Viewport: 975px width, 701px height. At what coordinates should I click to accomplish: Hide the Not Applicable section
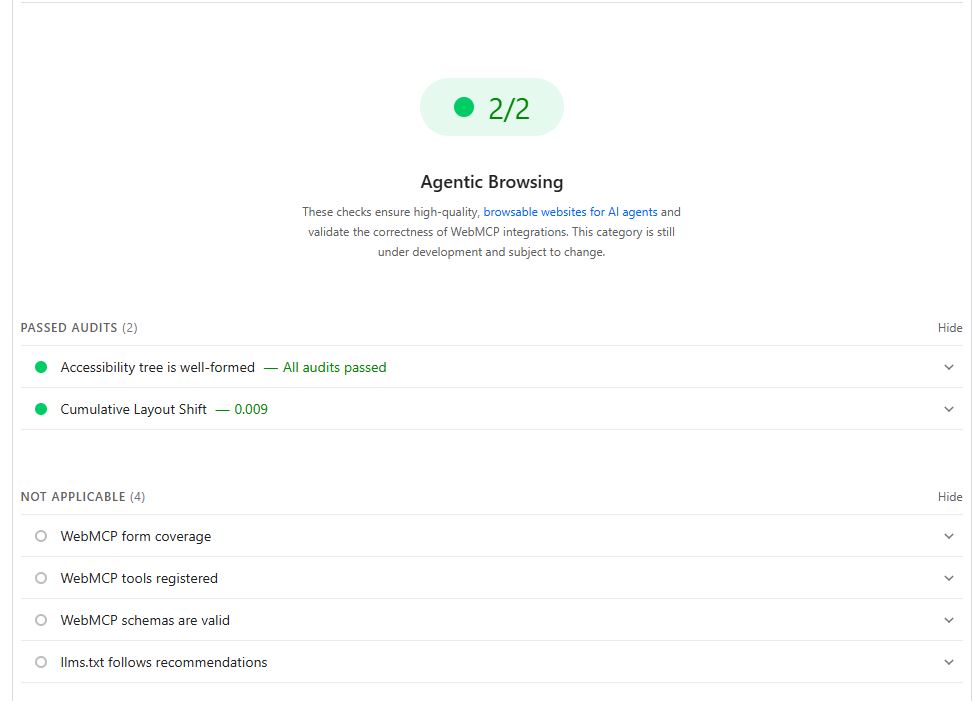tap(950, 497)
